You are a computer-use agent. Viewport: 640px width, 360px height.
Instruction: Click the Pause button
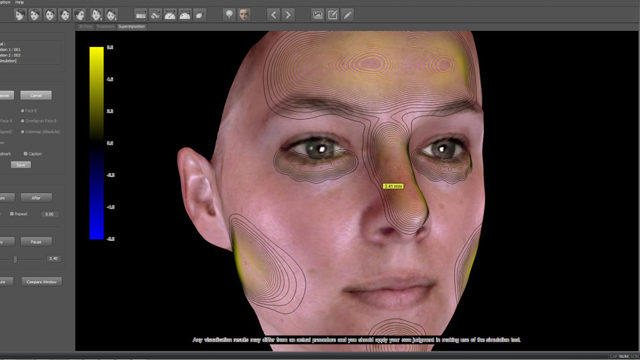36,242
